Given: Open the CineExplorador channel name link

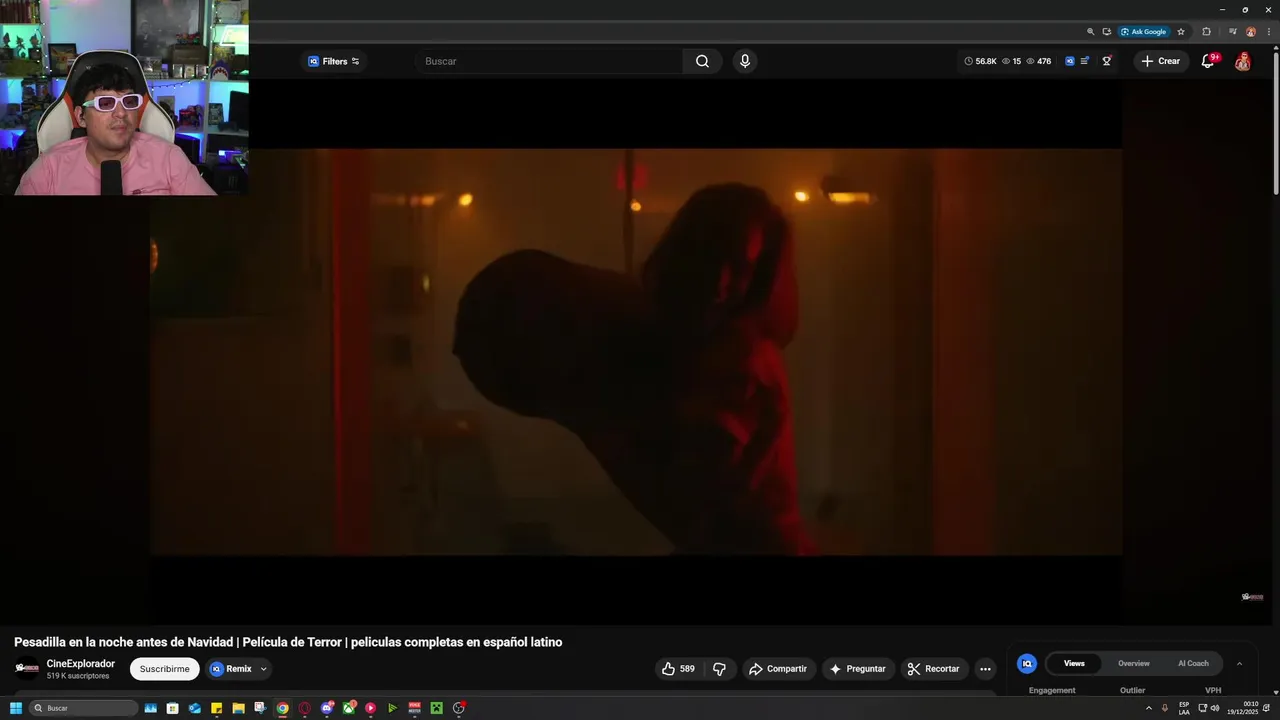Looking at the screenshot, I should click(81, 664).
